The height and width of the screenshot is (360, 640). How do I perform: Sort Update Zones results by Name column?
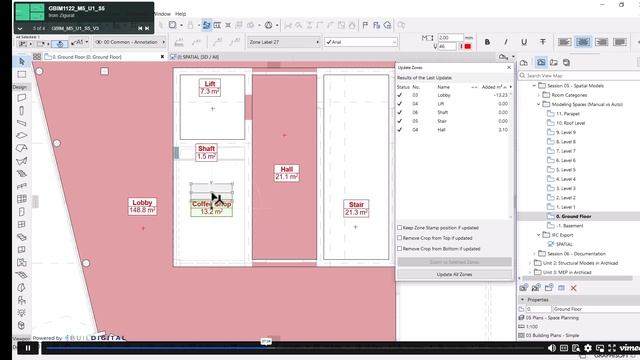[444, 87]
